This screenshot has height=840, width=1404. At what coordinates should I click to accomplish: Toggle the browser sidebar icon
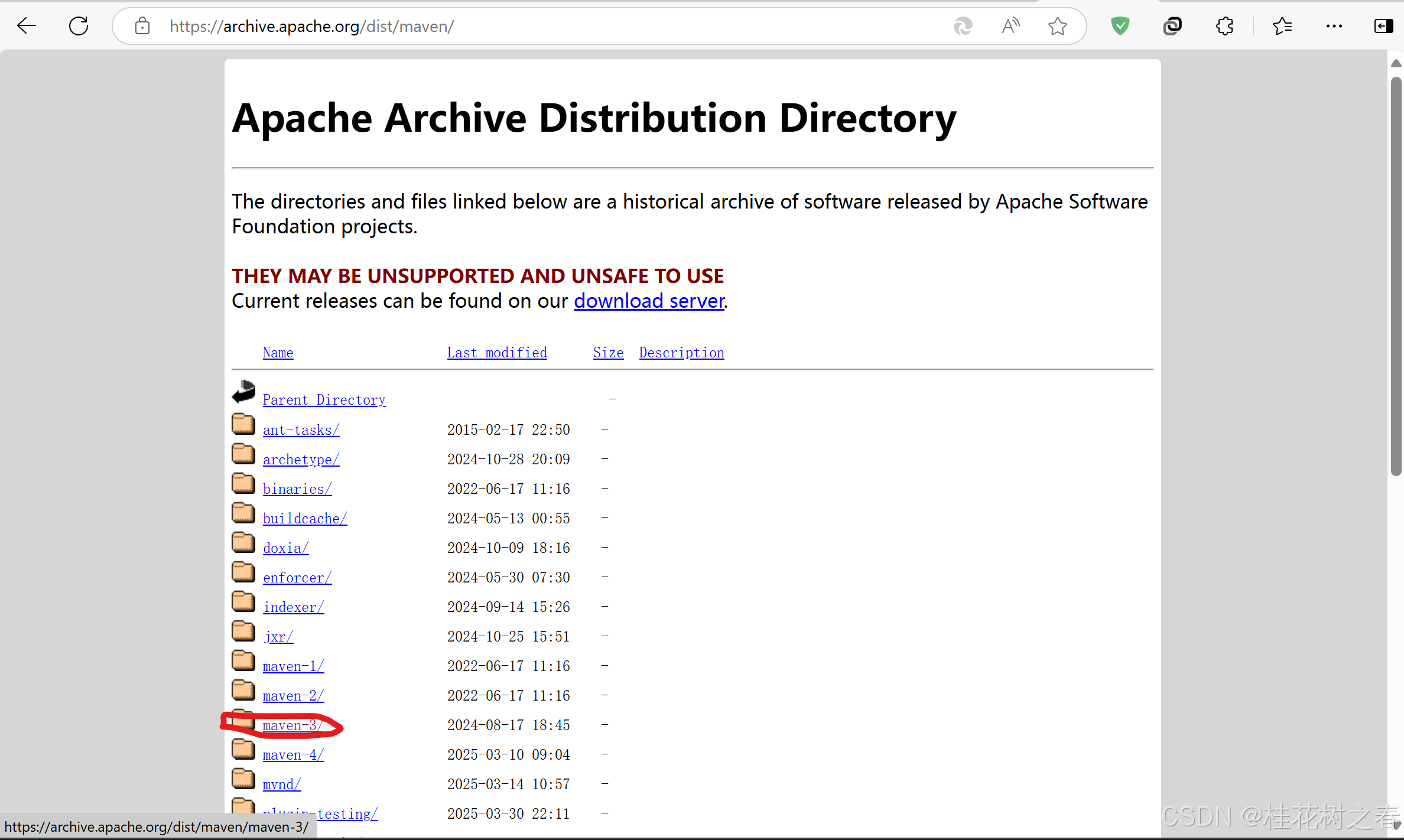tap(1383, 26)
